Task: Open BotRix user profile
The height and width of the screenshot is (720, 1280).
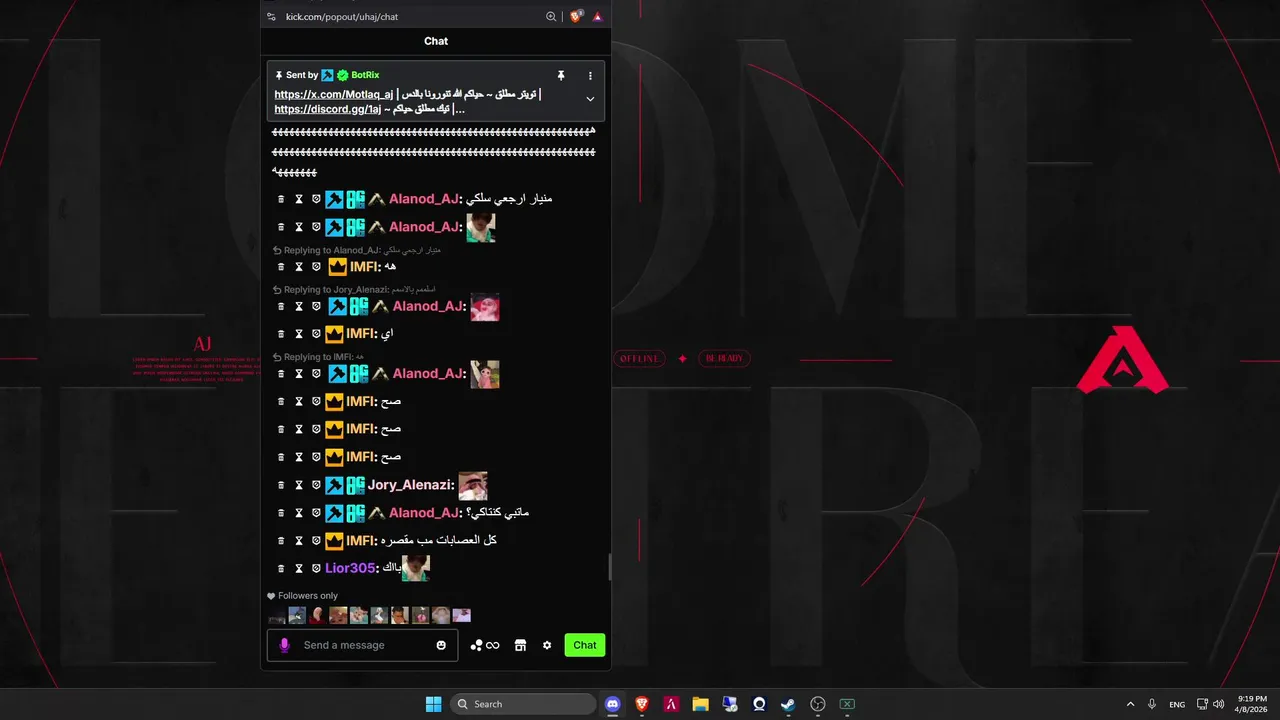Action: 365,75
